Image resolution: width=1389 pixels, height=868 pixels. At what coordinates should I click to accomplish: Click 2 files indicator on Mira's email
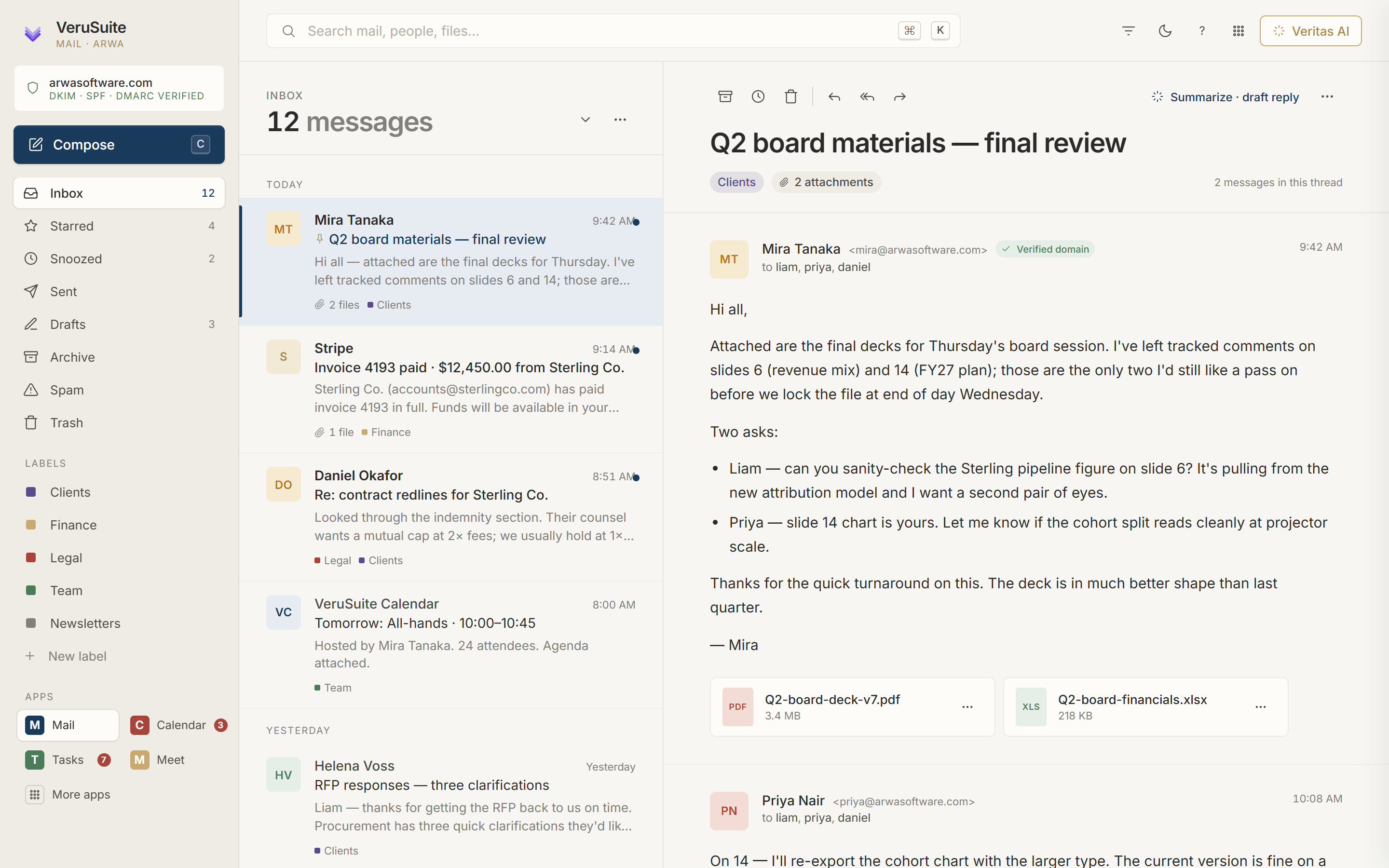point(337,305)
